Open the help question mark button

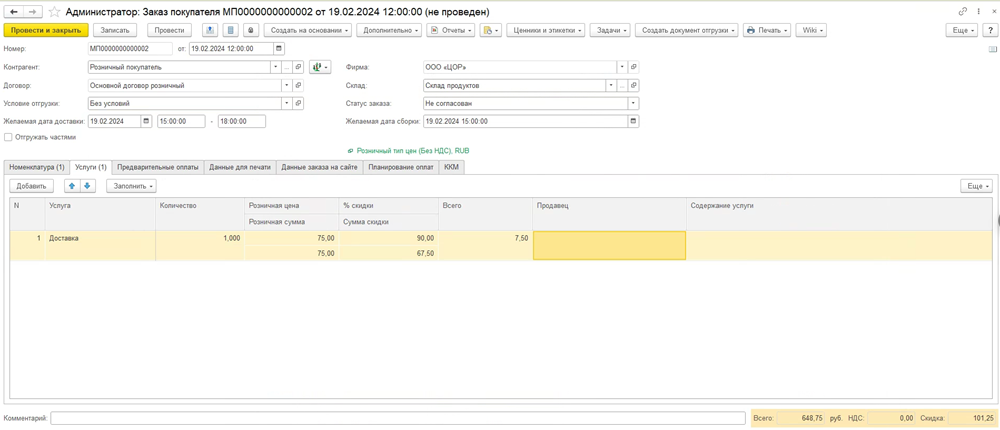tap(990, 30)
